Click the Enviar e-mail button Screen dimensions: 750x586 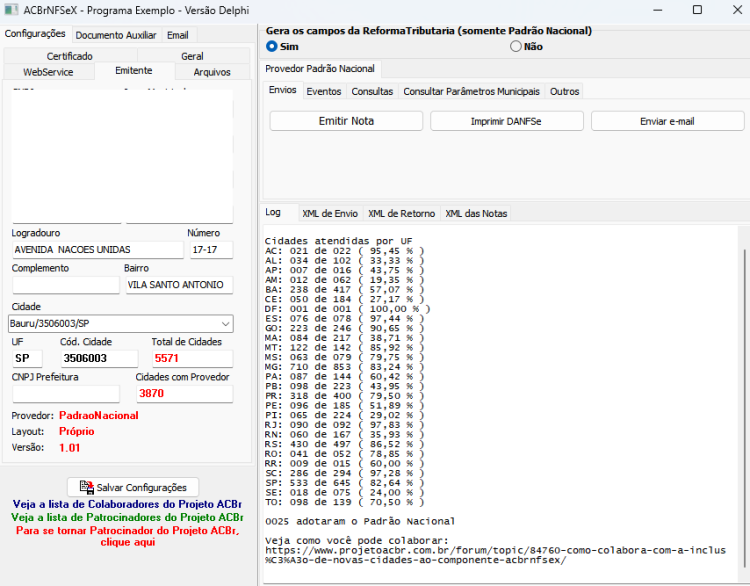[667, 121]
